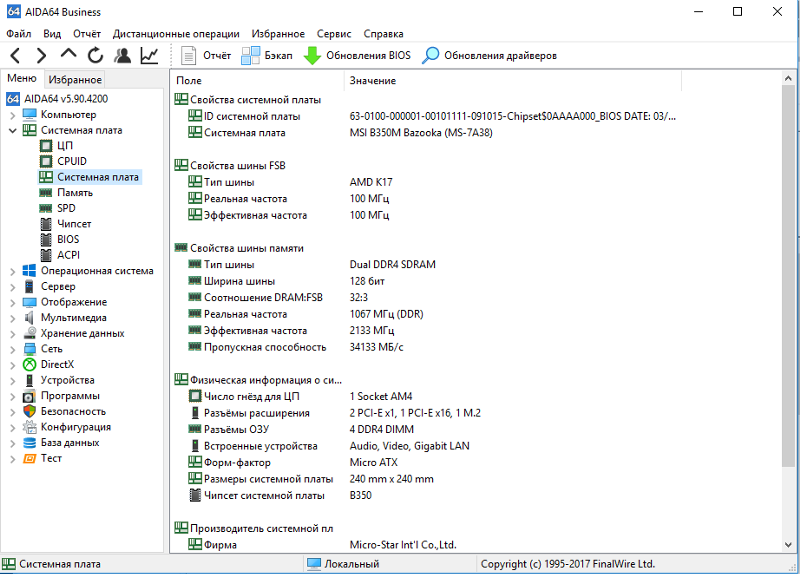Image resolution: width=800 pixels, height=574 pixels.
Task: Select the Фирма Micro-Star row
Action: tap(322, 545)
